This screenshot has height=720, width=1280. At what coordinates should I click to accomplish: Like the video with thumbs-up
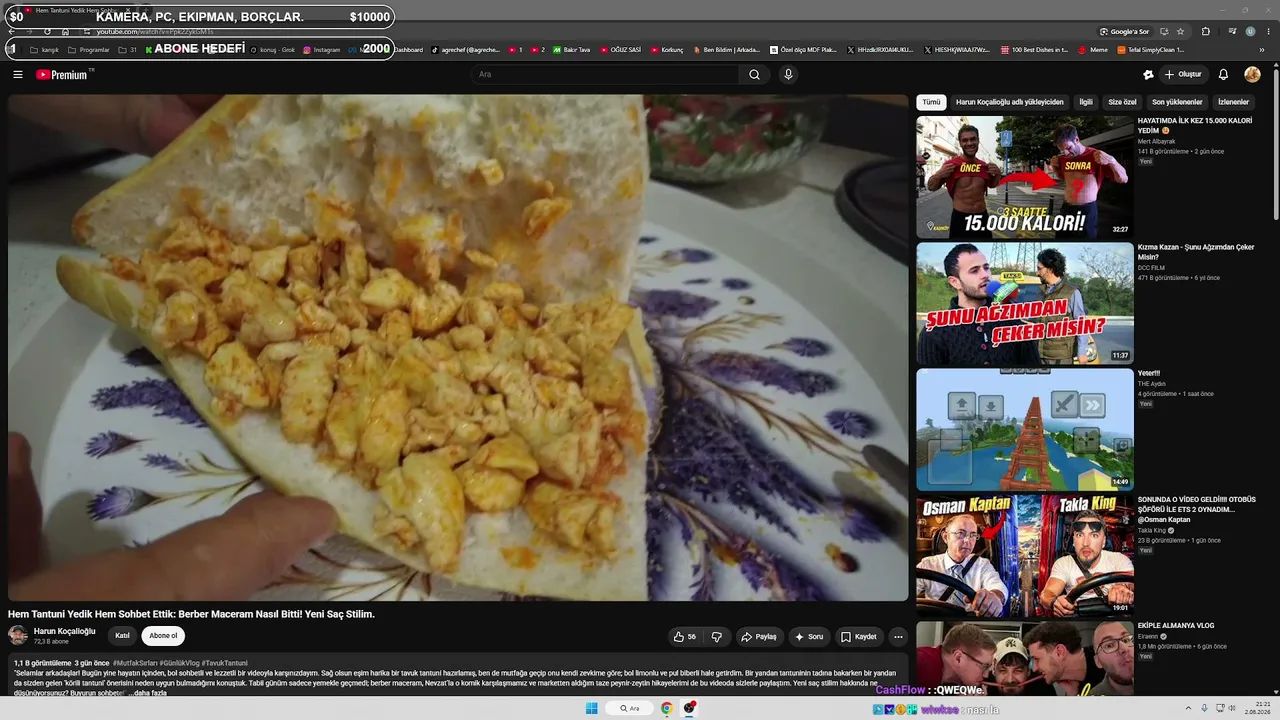685,636
